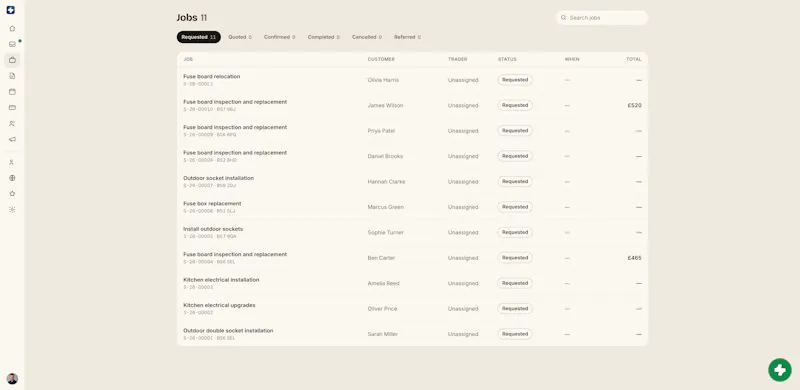Click the WHEN column header
Image resolution: width=800 pixels, height=390 pixels.
(x=572, y=59)
